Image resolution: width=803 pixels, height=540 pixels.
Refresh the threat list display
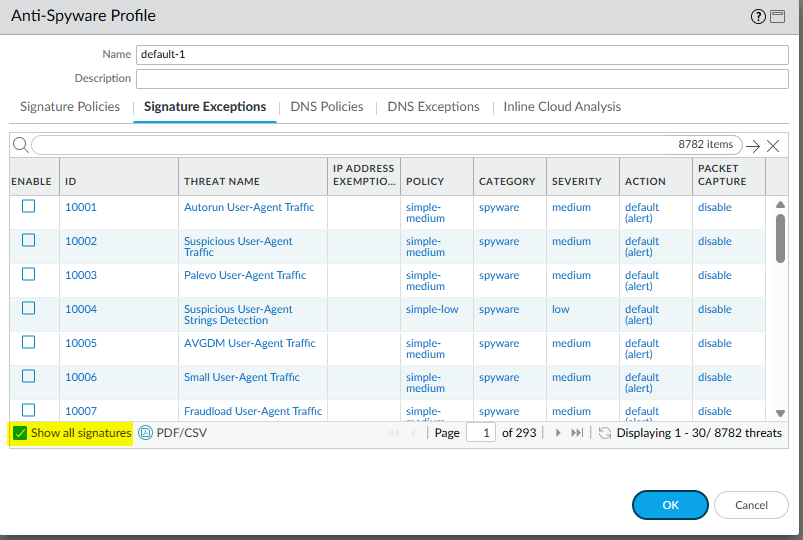pyautogui.click(x=604, y=433)
